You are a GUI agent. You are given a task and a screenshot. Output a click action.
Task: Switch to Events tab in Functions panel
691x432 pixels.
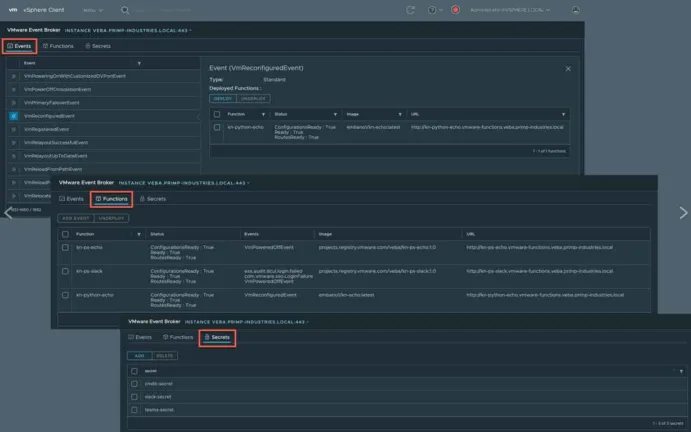pos(71,199)
